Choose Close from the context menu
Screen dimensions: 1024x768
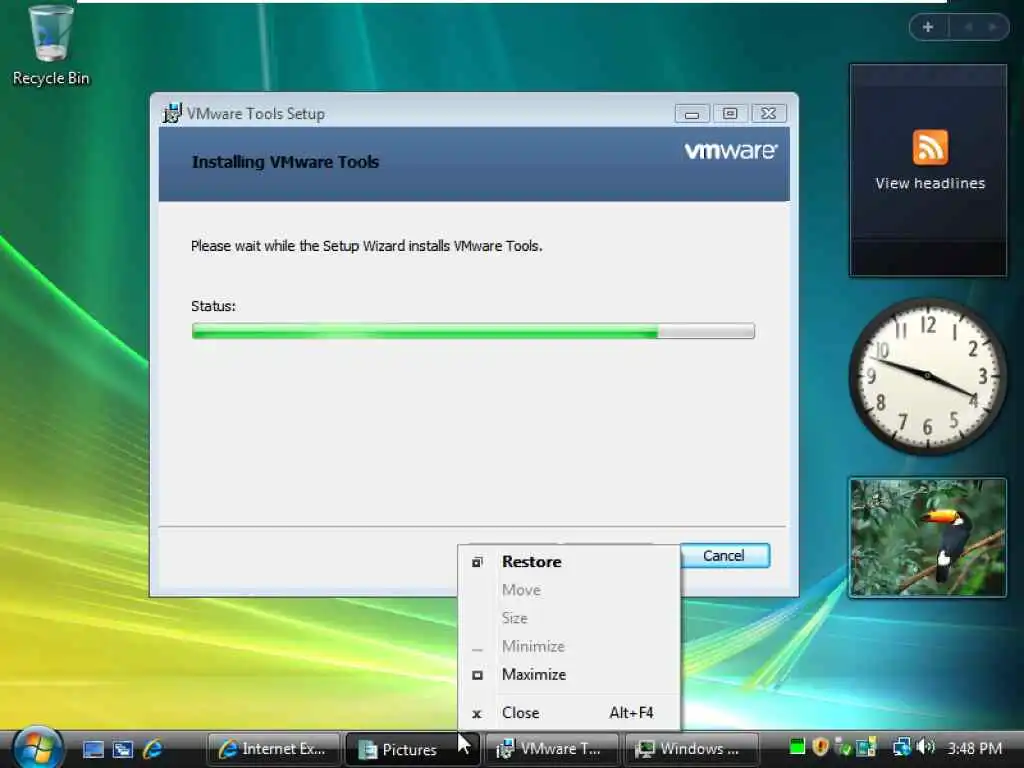(x=568, y=712)
